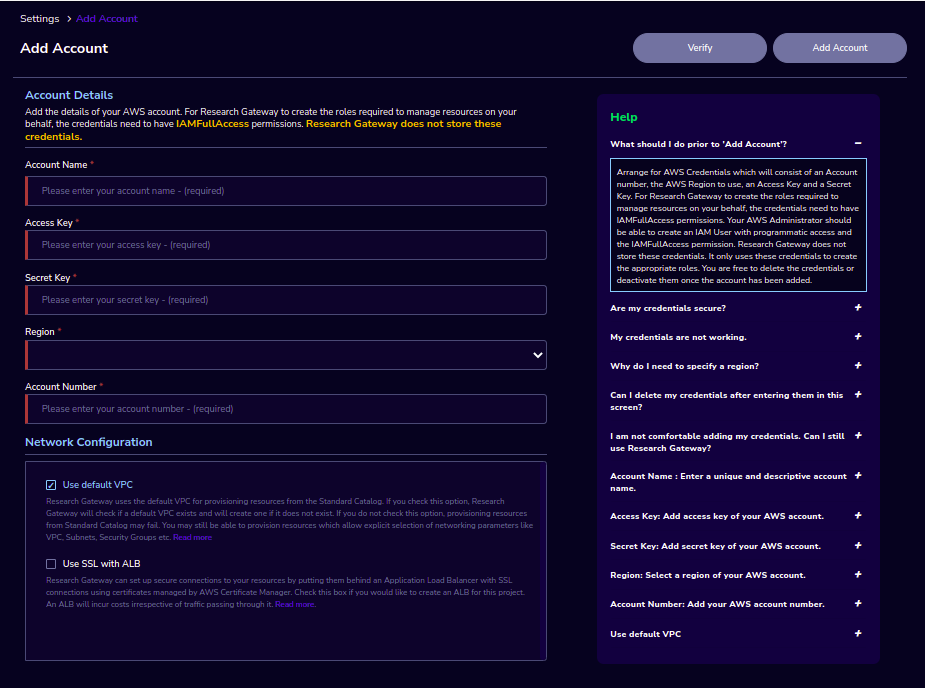This screenshot has width=925, height=688.
Task: Open Read more link under SSL with ALB
Action: click(x=295, y=604)
